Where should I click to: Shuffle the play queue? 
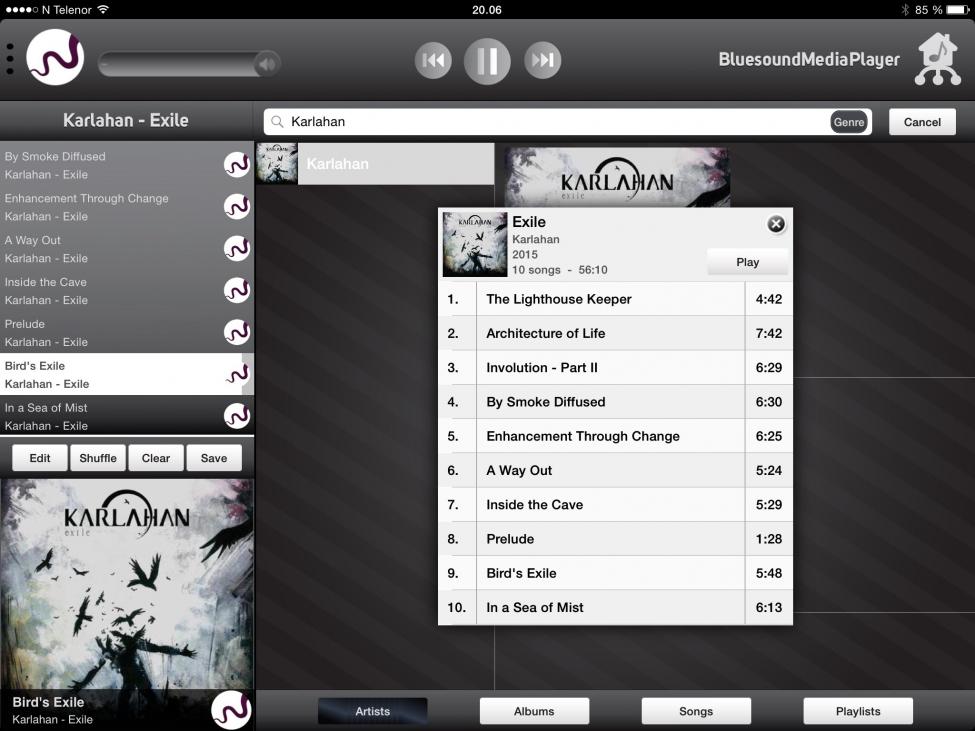pyautogui.click(x=98, y=458)
